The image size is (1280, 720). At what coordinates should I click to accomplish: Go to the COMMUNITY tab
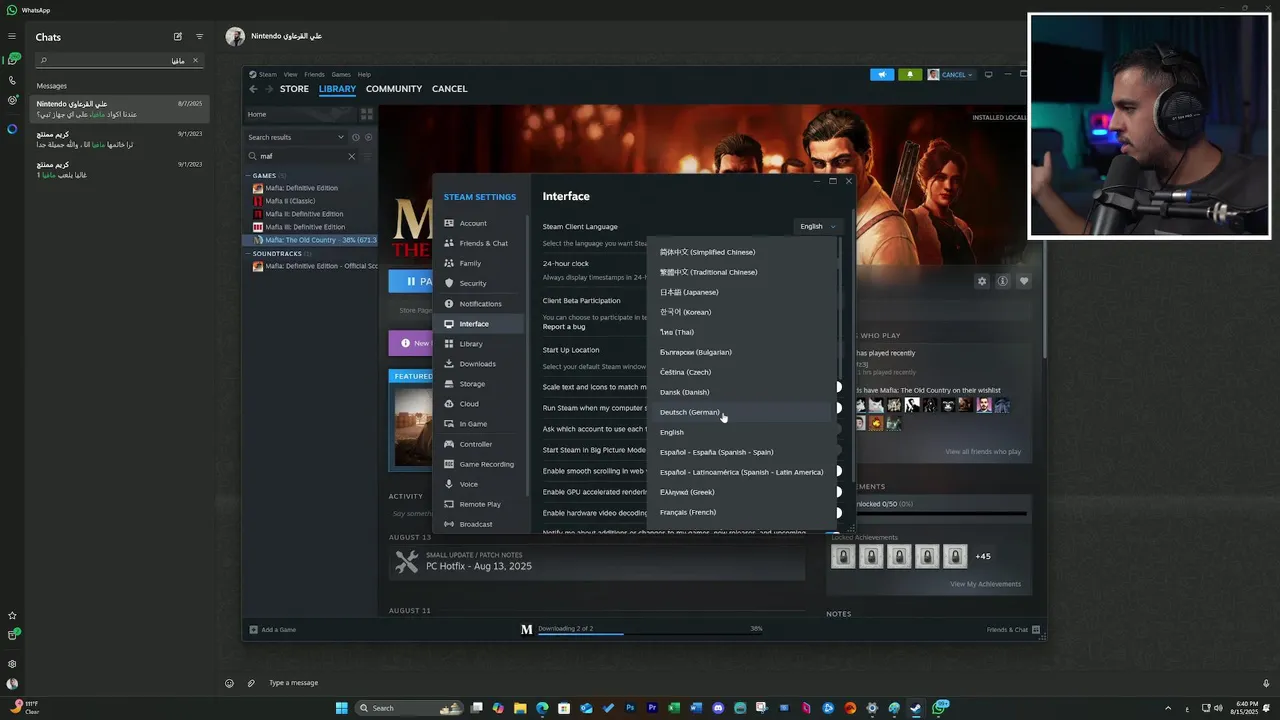tap(394, 89)
